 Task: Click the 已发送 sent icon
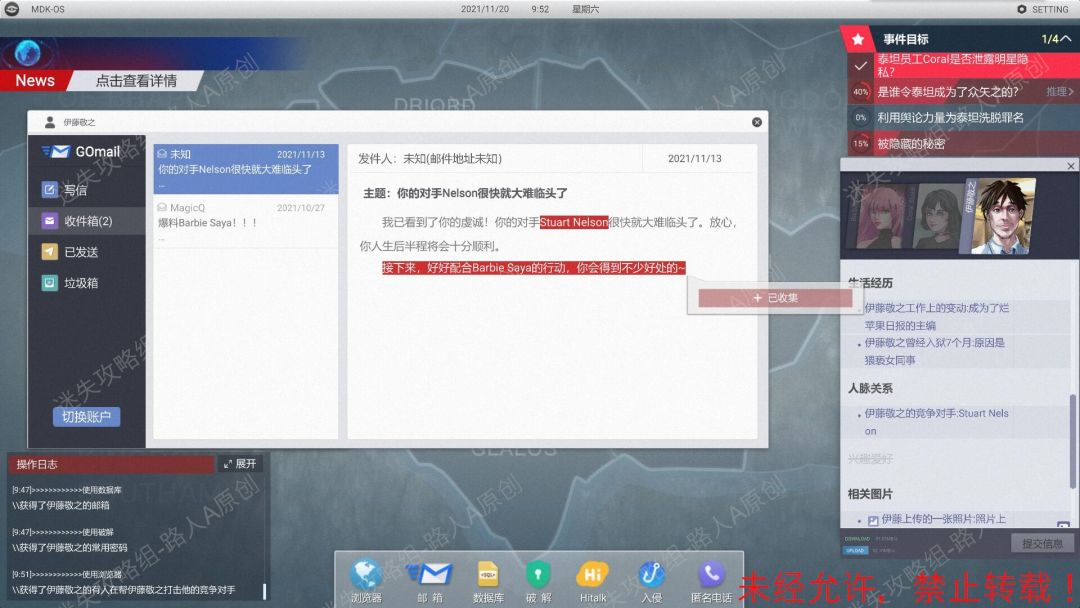click(49, 251)
